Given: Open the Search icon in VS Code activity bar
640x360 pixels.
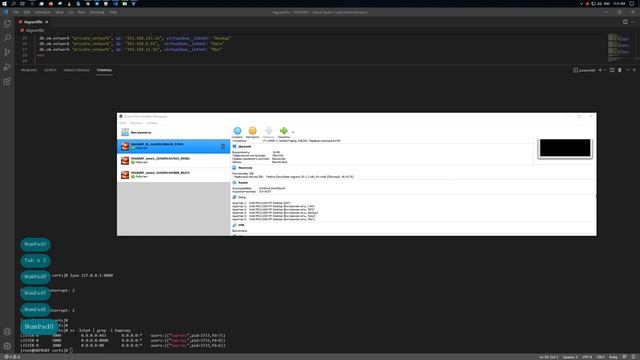Looking at the screenshot, I should 7,38.
